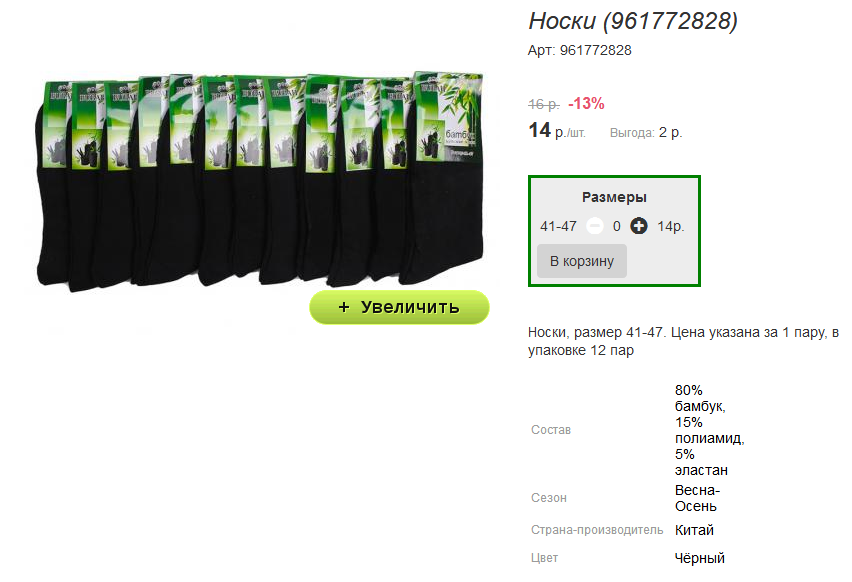Click the Выгода: 2 р. savings text

[646, 133]
